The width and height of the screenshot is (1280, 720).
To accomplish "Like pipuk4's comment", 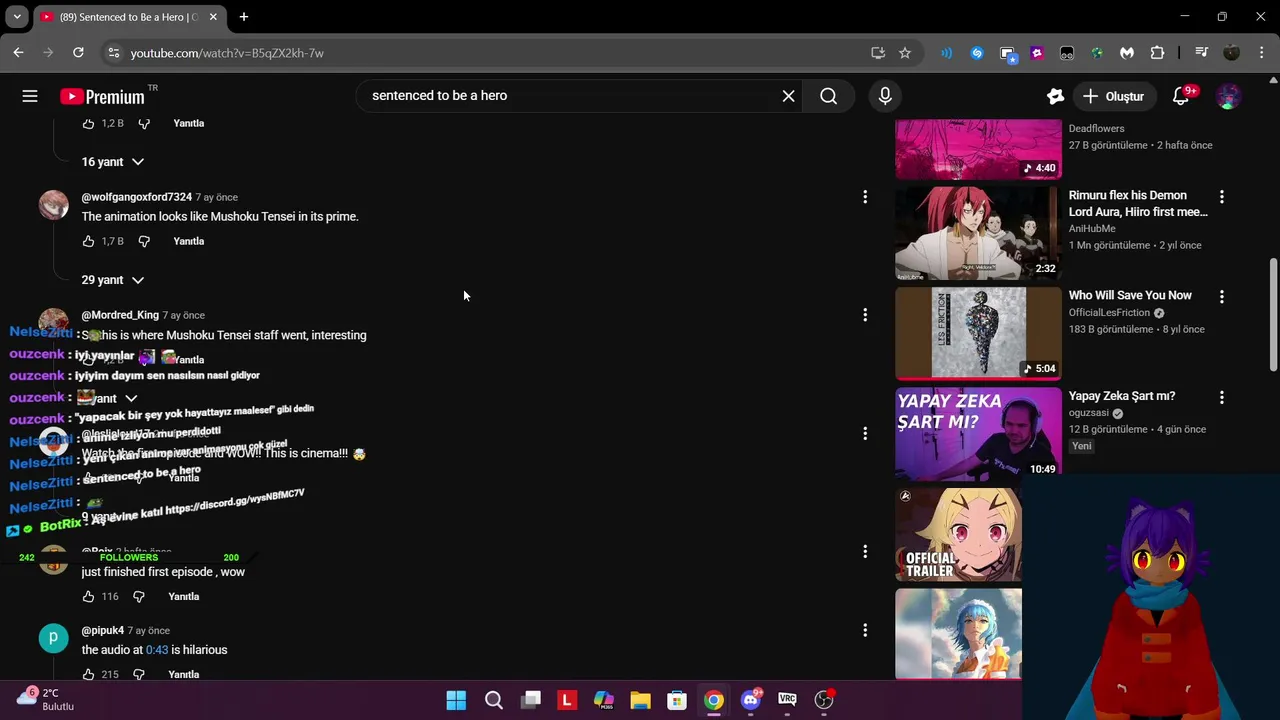I will pos(88,674).
